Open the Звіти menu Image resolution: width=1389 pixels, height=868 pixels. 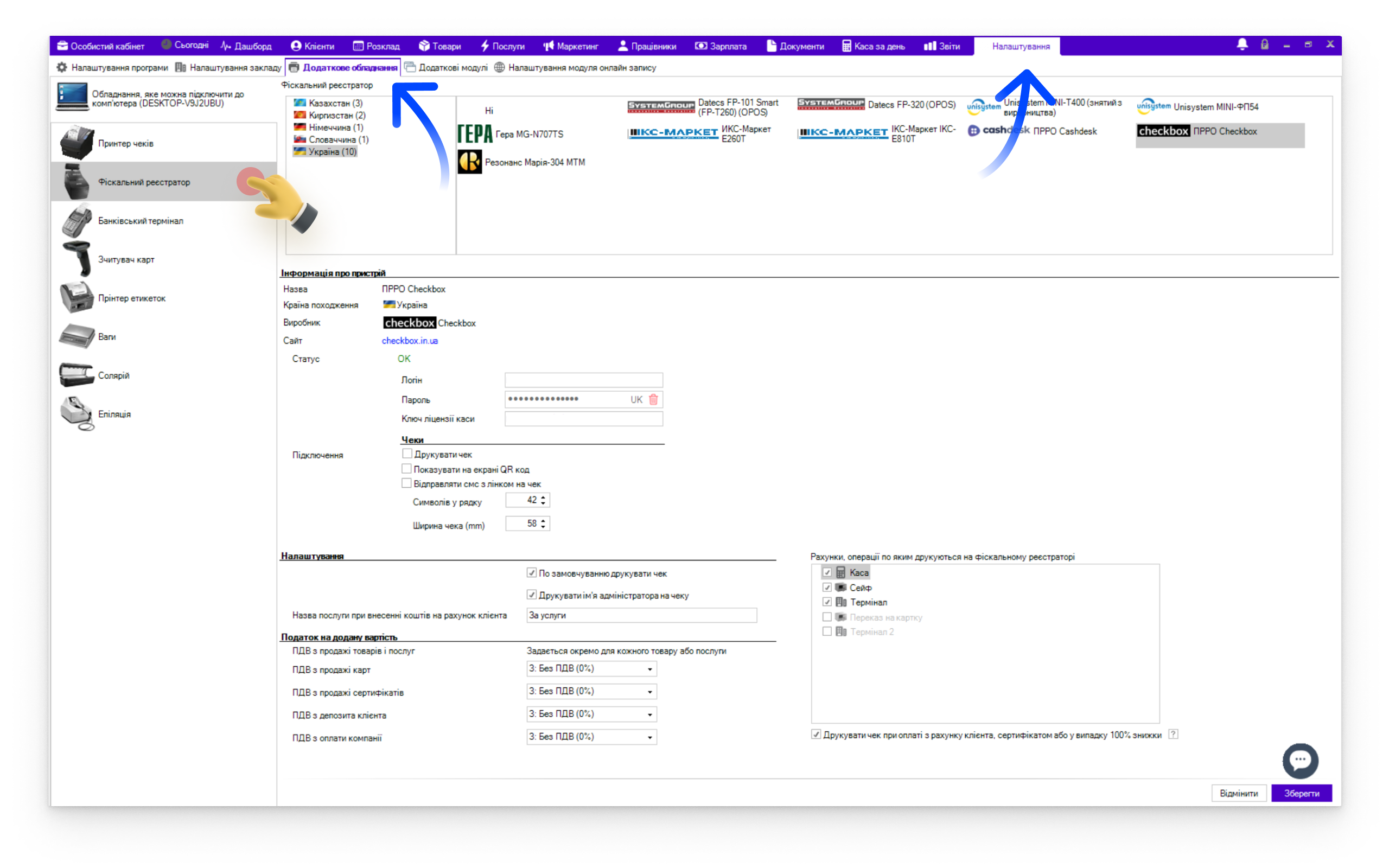click(x=942, y=46)
